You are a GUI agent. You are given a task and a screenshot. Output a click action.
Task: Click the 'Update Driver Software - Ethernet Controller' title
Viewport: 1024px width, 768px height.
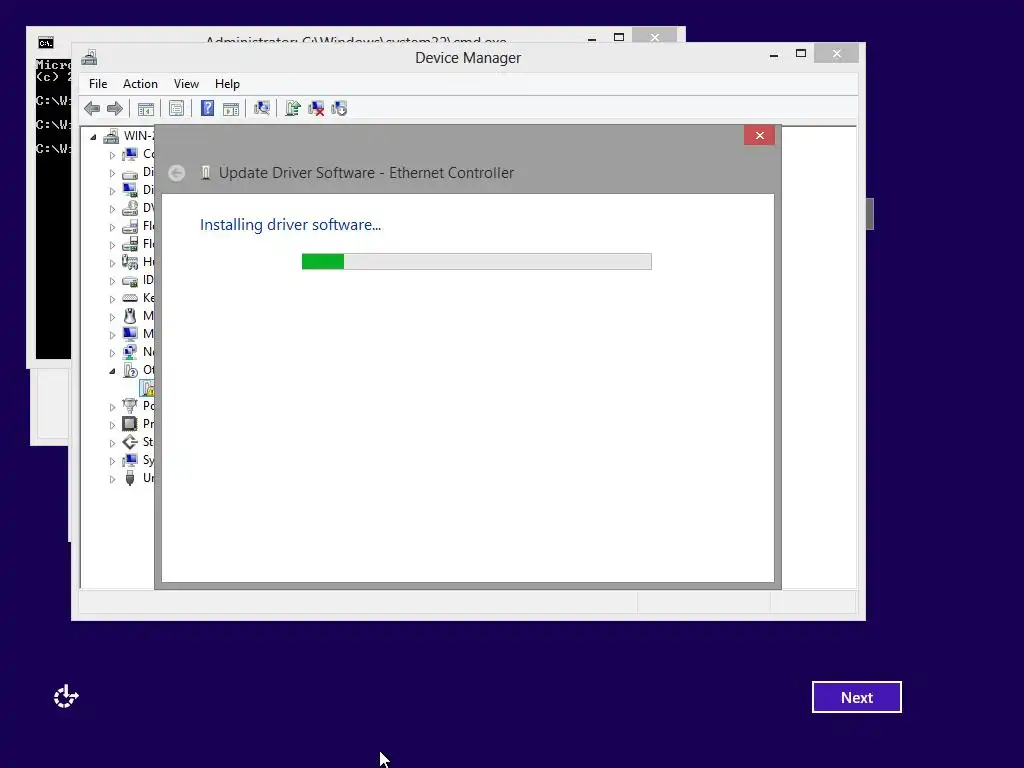click(x=366, y=173)
